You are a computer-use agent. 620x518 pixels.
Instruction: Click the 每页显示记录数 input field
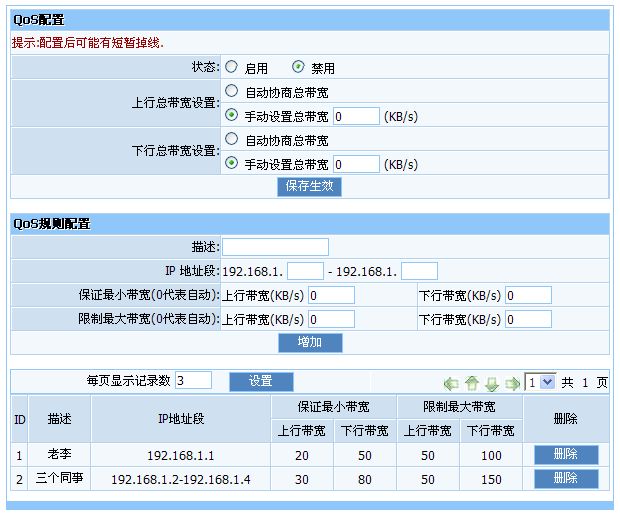tap(193, 381)
